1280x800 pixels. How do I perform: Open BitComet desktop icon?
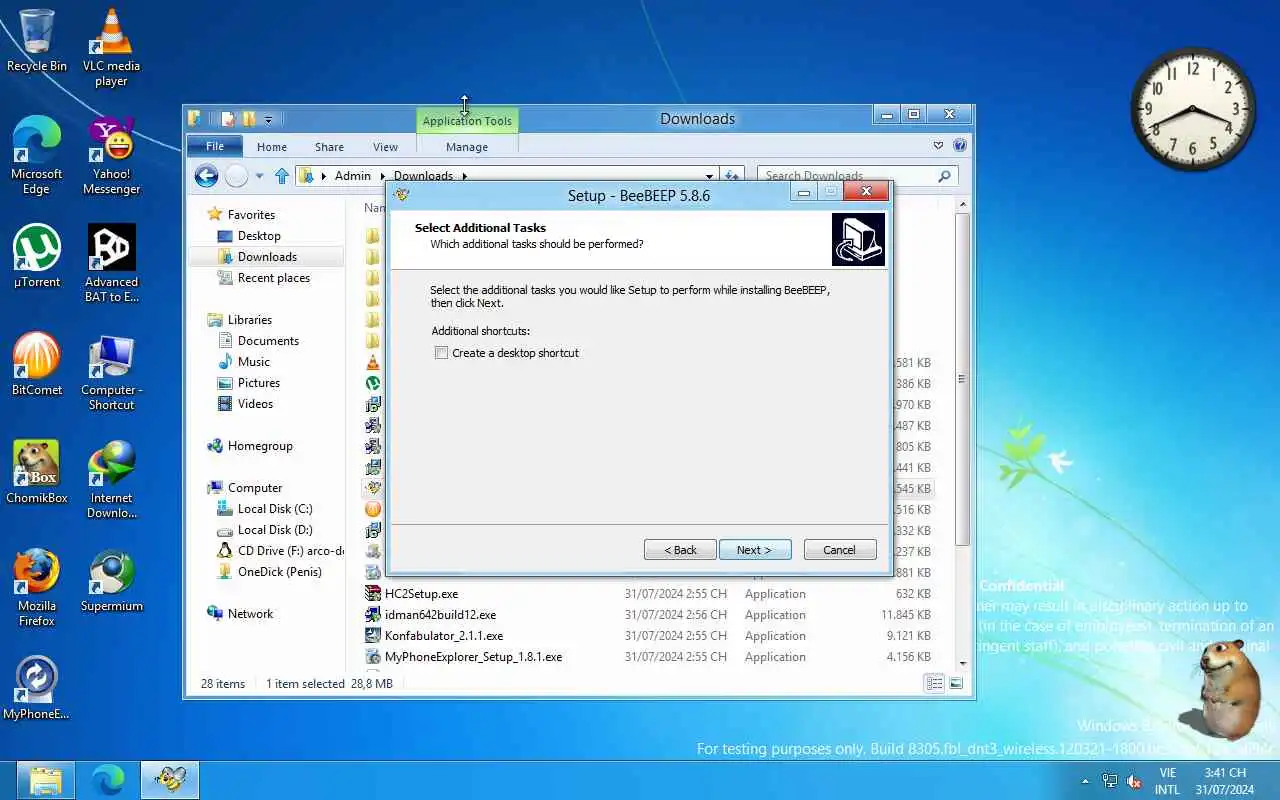point(37,365)
